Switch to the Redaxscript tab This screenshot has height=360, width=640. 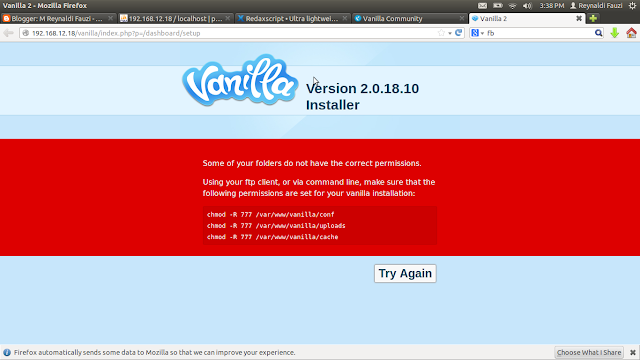click(x=292, y=18)
